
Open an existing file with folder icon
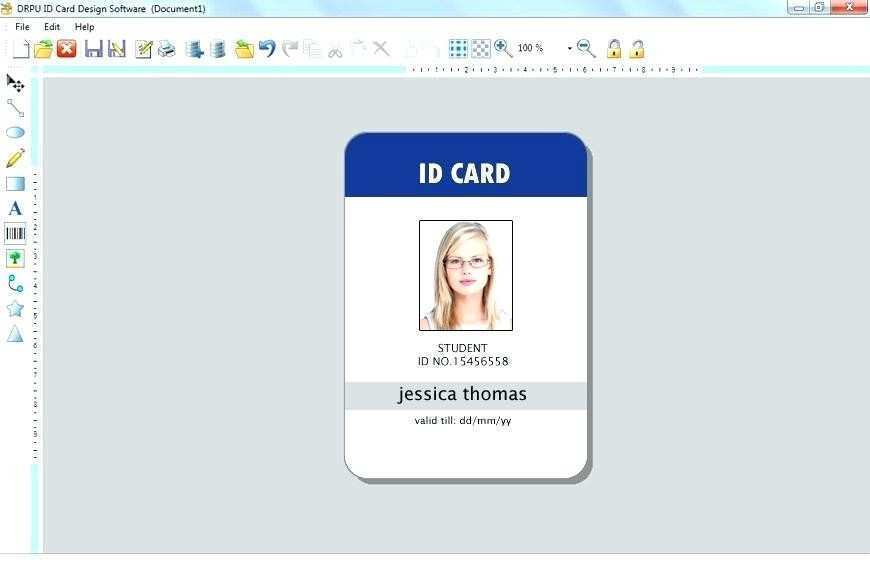pos(43,49)
